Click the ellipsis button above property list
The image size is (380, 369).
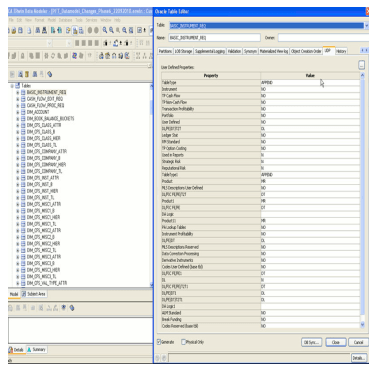coord(362,65)
